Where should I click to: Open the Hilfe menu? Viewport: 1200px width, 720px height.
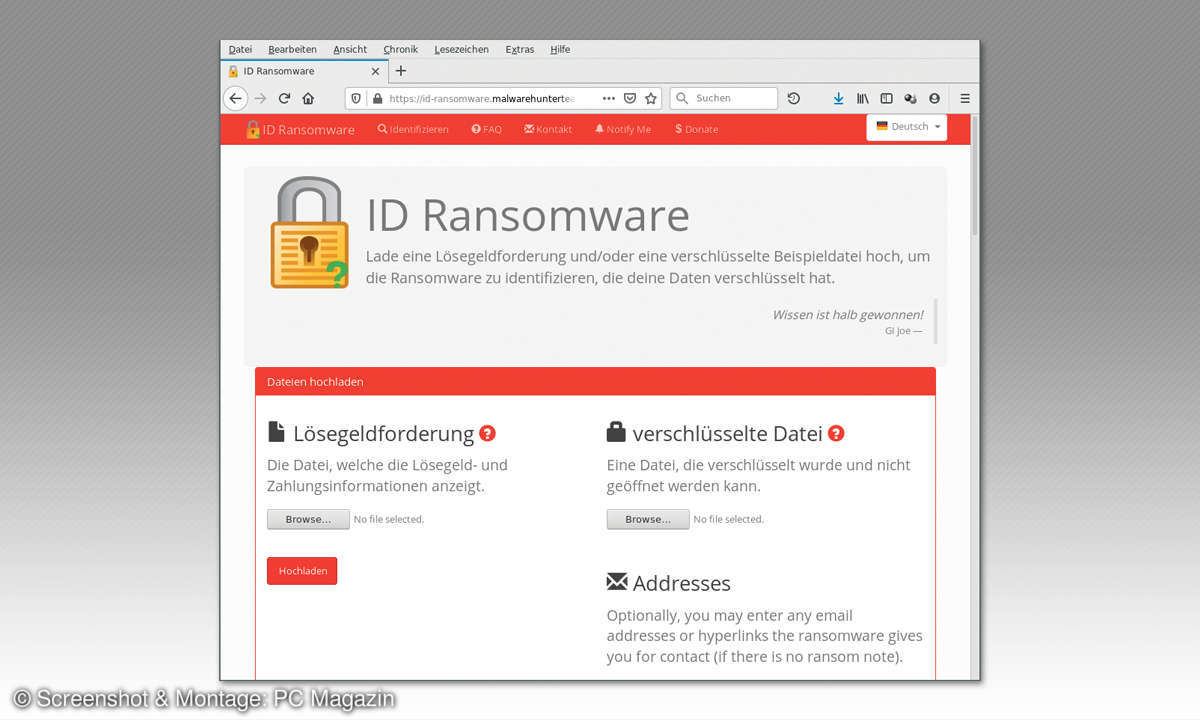(x=560, y=49)
